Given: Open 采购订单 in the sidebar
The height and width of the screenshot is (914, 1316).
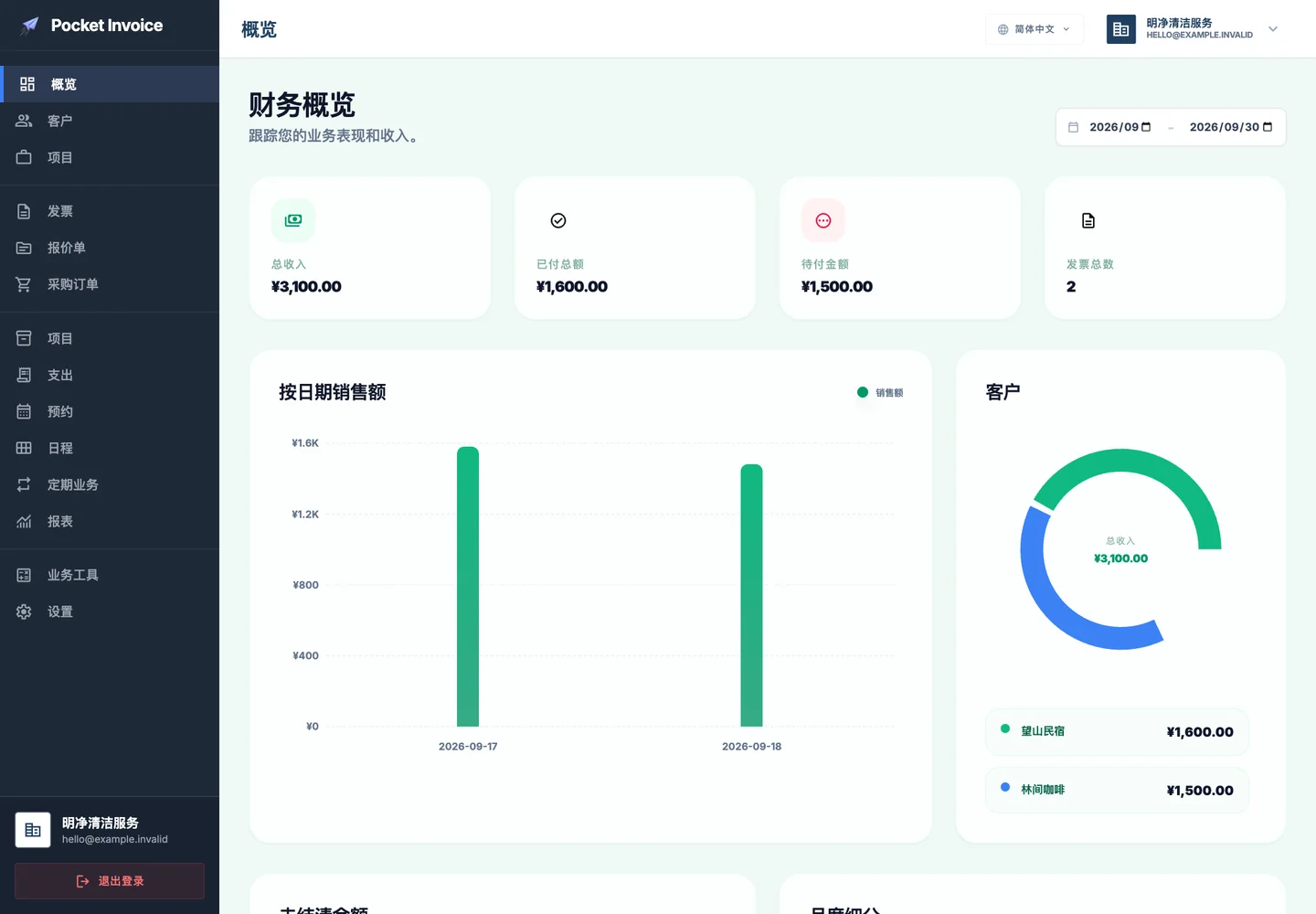Looking at the screenshot, I should point(110,284).
